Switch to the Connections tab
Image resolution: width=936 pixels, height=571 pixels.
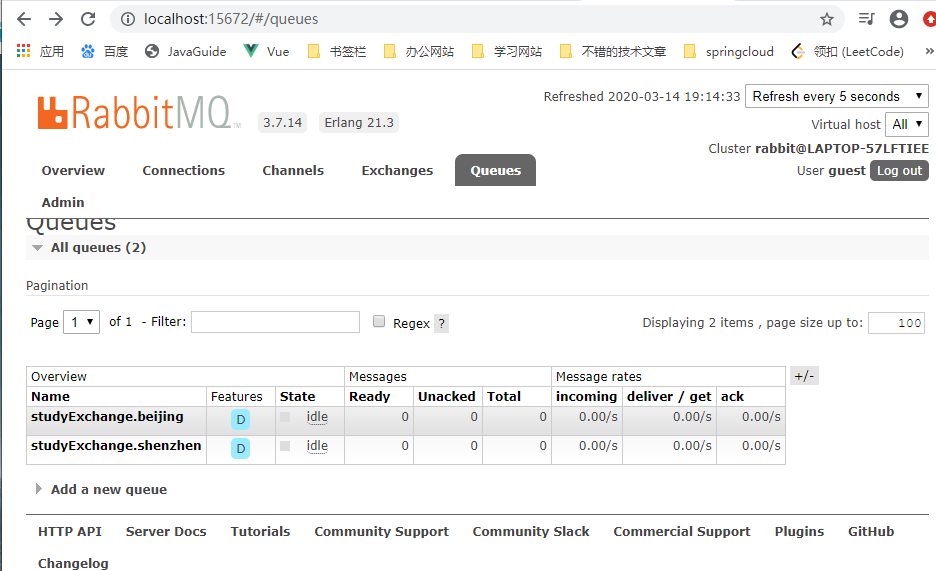point(183,171)
